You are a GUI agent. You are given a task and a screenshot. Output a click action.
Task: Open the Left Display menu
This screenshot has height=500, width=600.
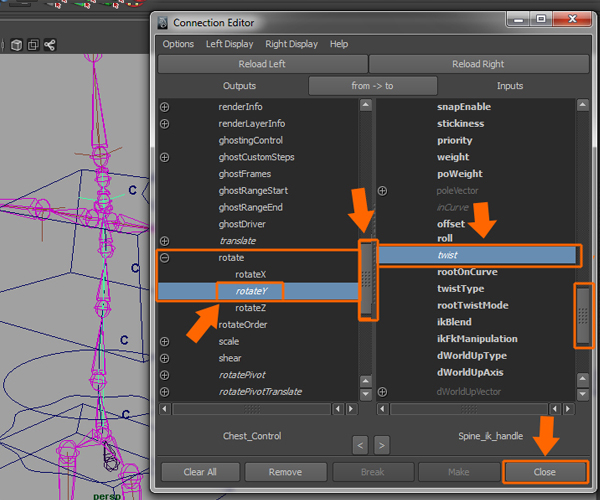230,44
